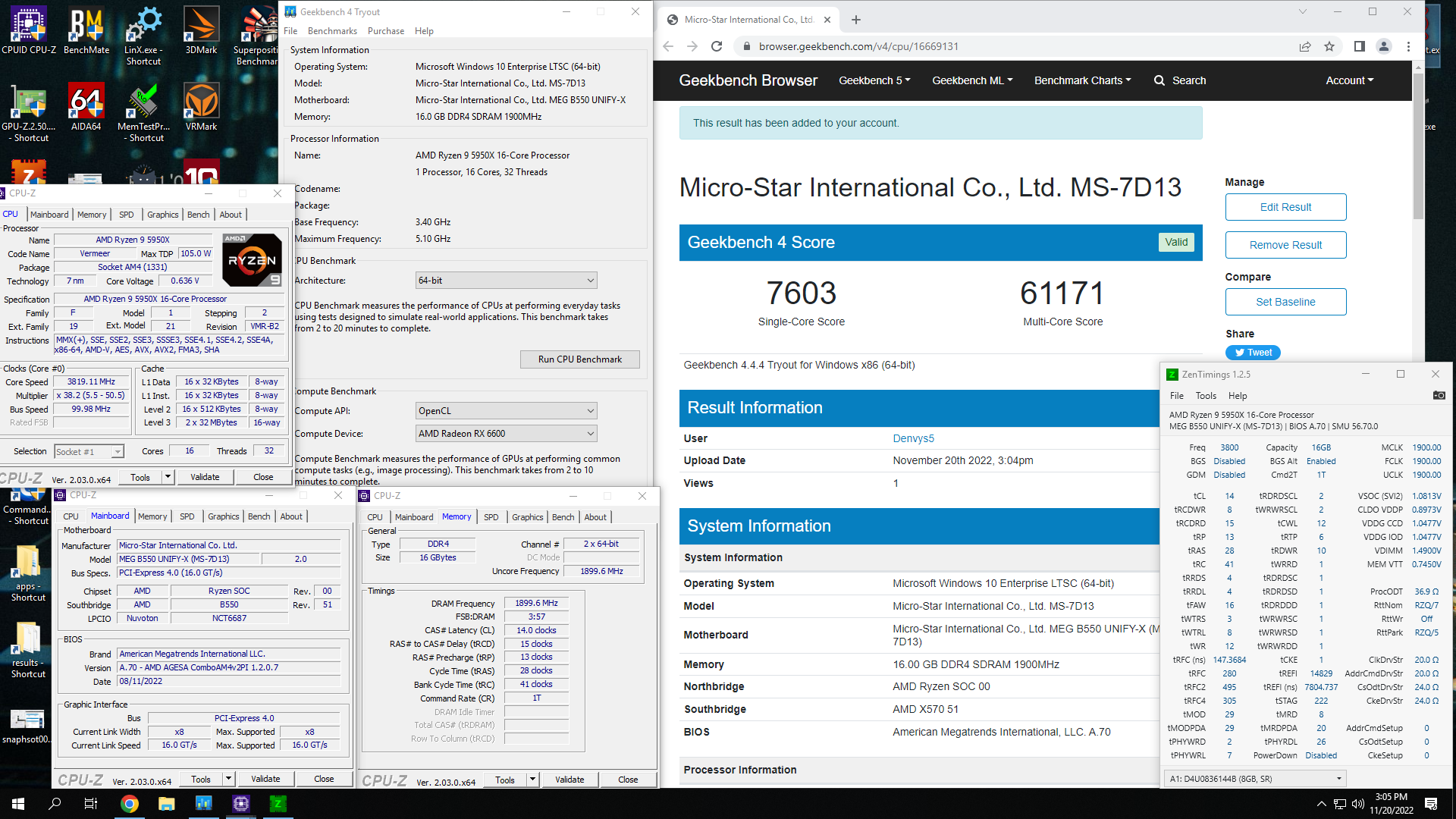Open ZenTimings Tools menu
This screenshot has width=1456, height=819.
[x=1206, y=396]
